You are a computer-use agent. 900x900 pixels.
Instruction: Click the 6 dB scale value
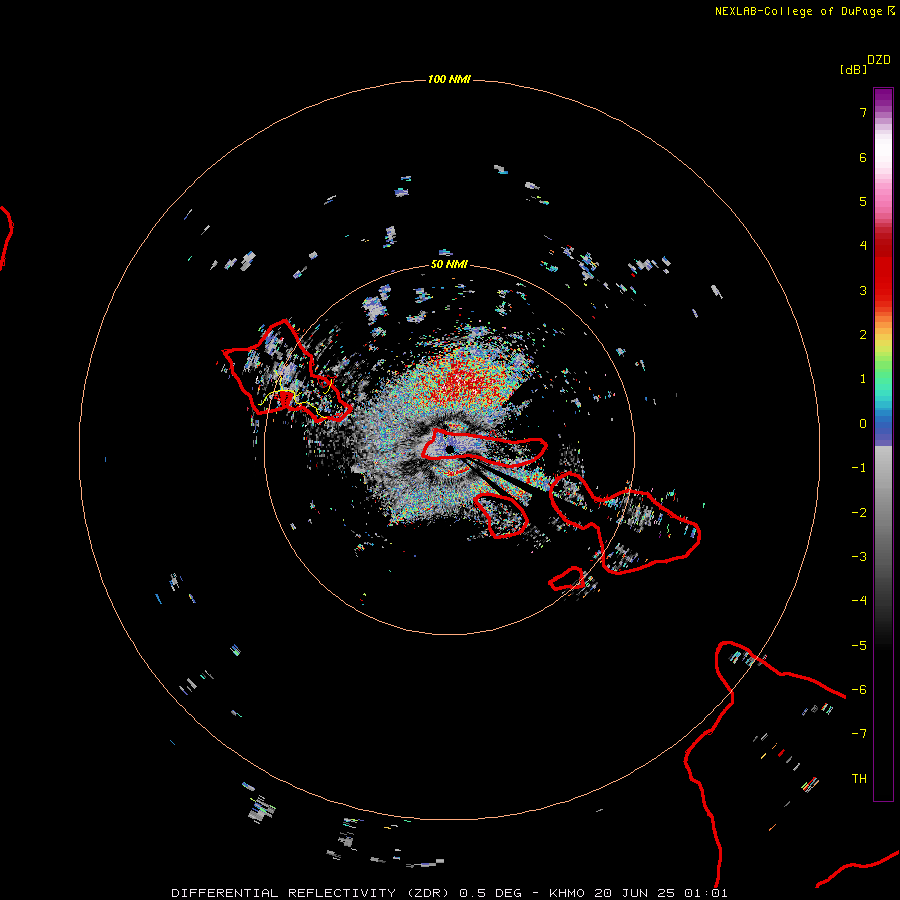coord(863,157)
